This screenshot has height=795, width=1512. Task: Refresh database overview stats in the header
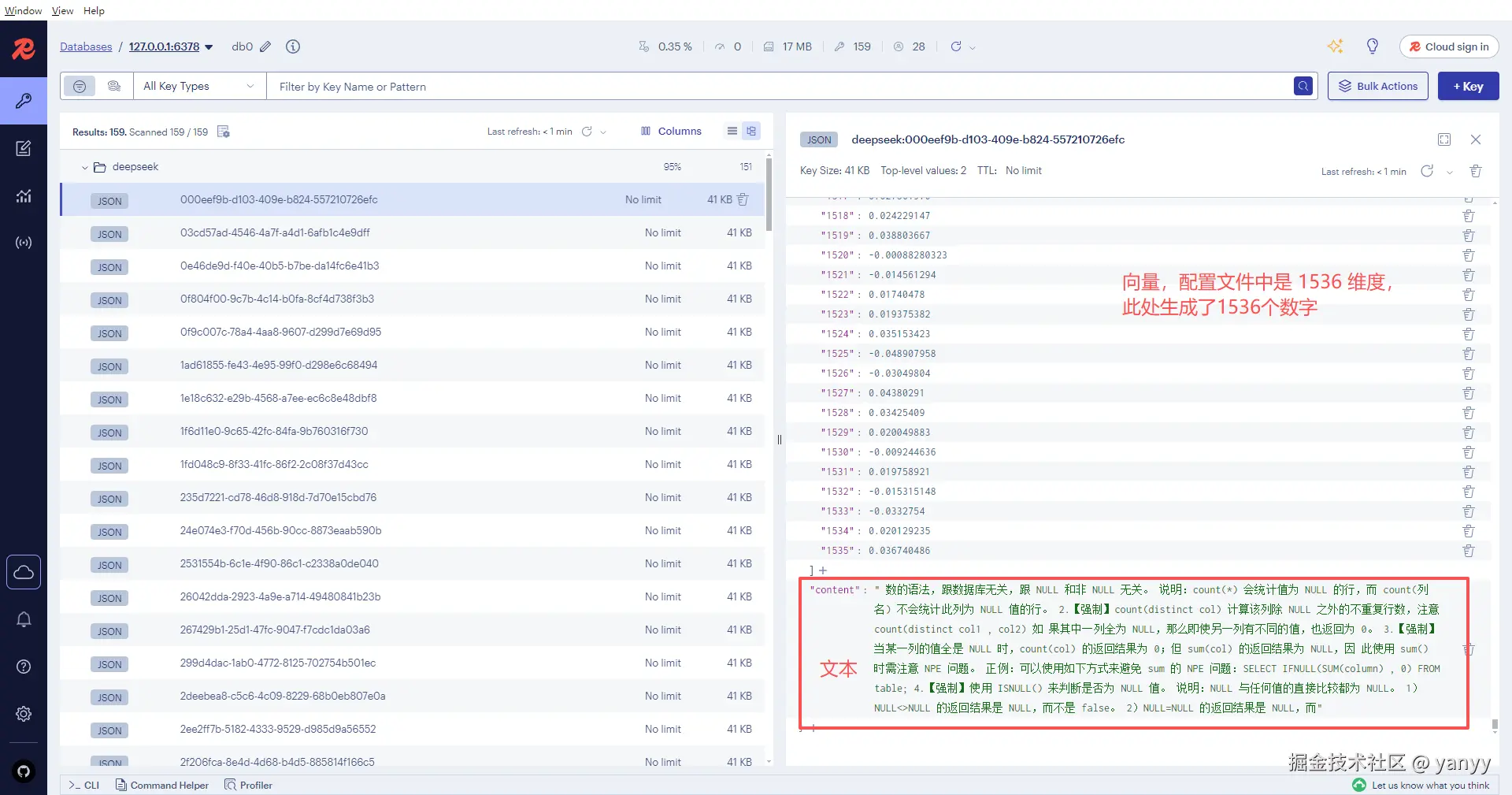point(956,46)
